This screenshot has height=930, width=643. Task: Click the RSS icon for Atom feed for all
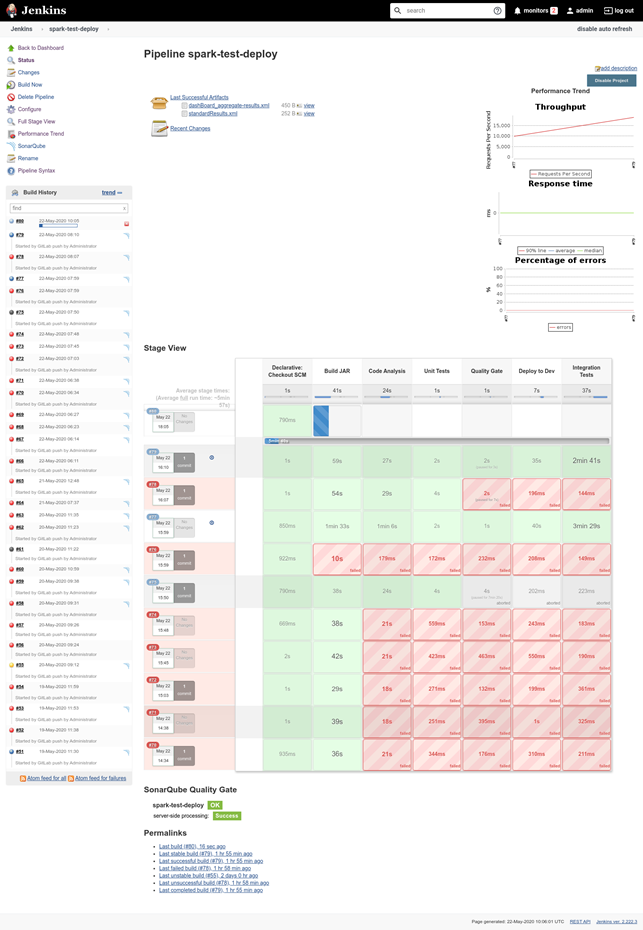23,779
